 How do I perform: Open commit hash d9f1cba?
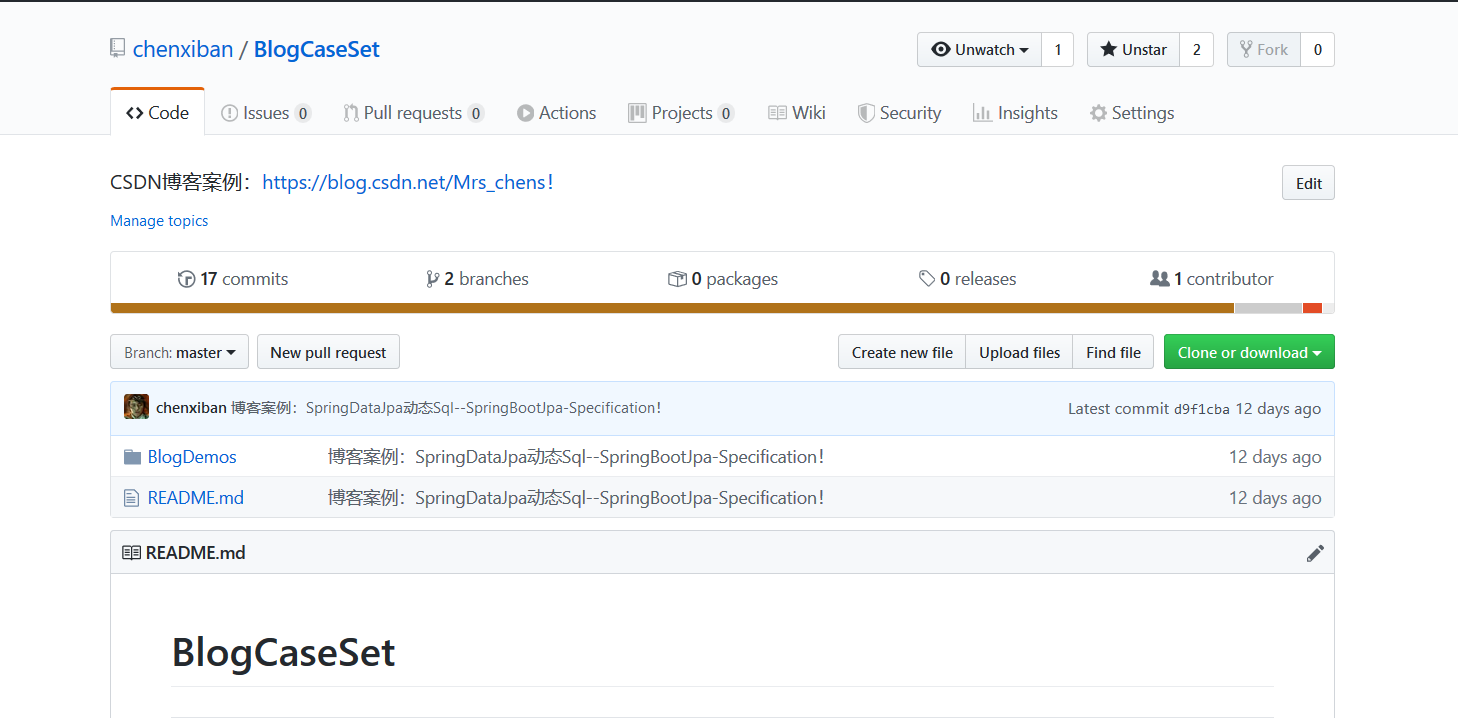(x=1202, y=409)
